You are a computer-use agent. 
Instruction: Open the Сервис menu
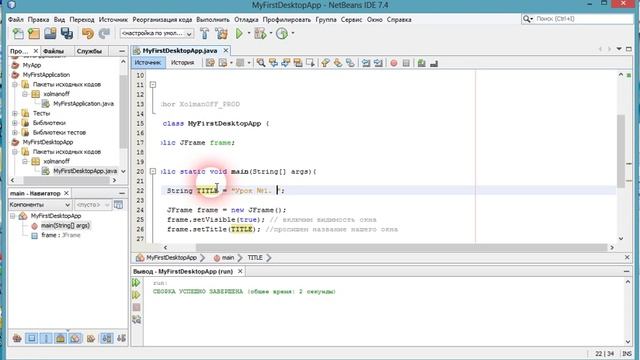[351, 20]
